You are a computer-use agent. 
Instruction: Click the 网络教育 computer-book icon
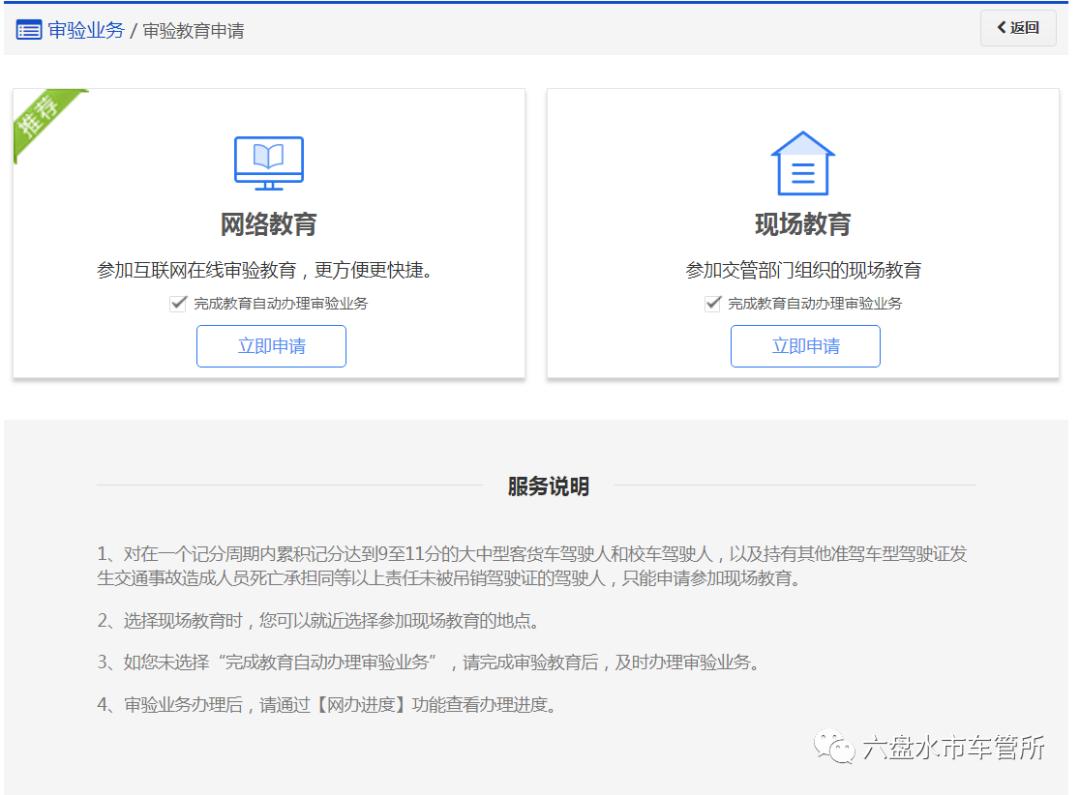270,162
